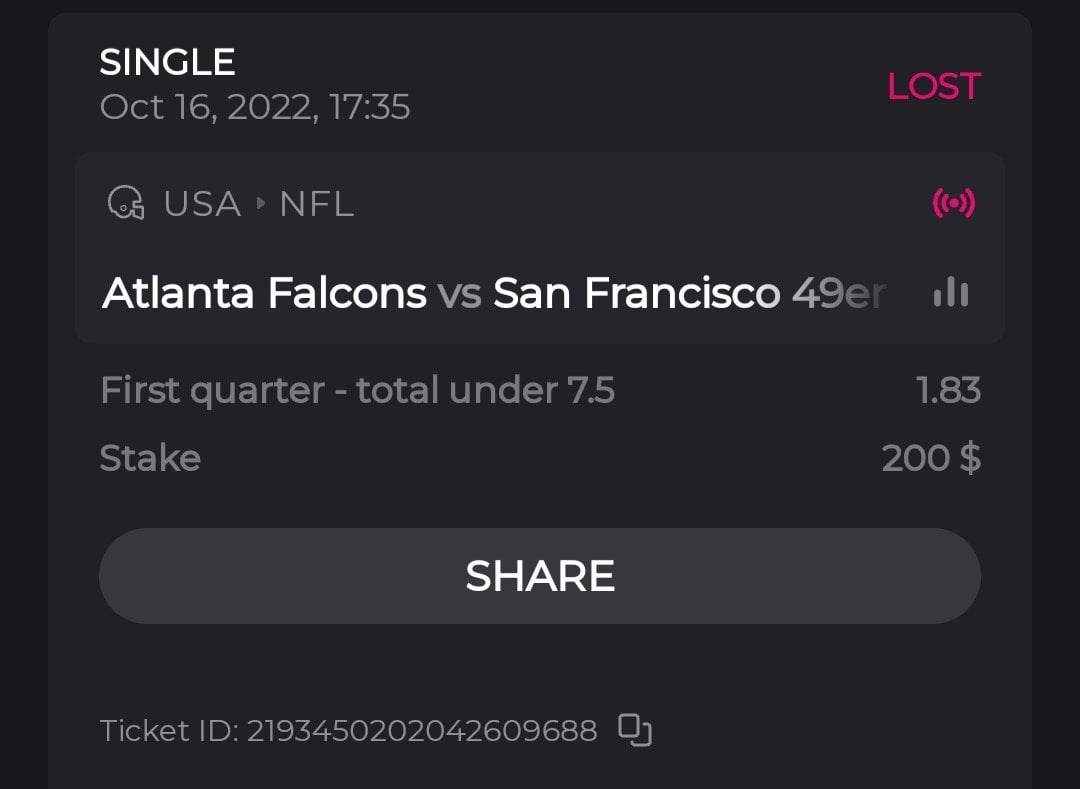This screenshot has height=789, width=1080.
Task: Open match statistics bar chart icon
Action: [950, 293]
